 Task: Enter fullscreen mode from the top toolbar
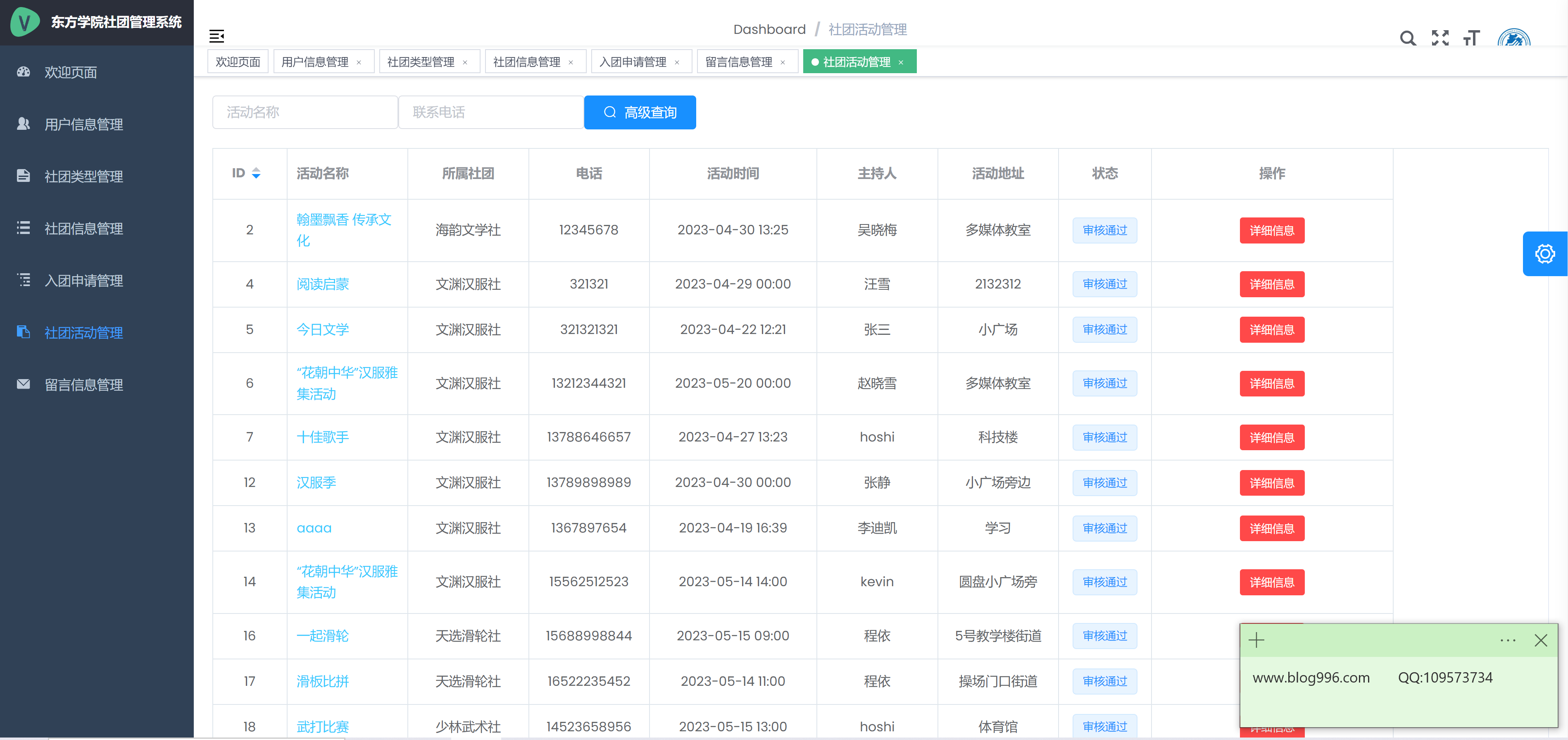(1440, 38)
